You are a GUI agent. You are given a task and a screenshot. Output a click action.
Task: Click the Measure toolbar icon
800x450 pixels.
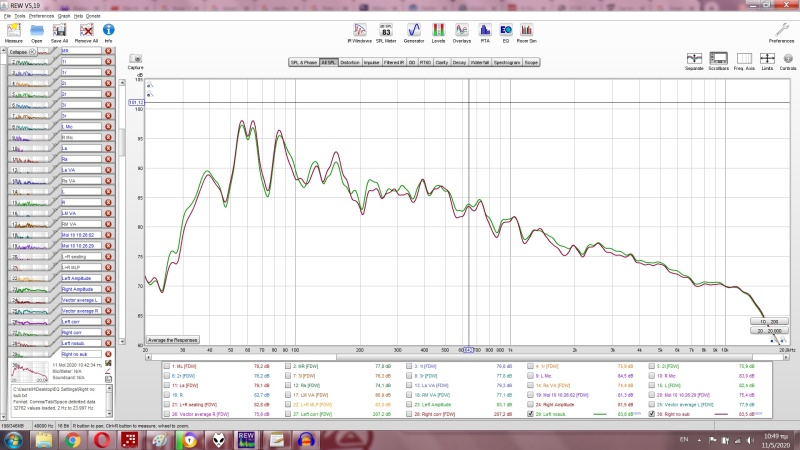(x=15, y=32)
